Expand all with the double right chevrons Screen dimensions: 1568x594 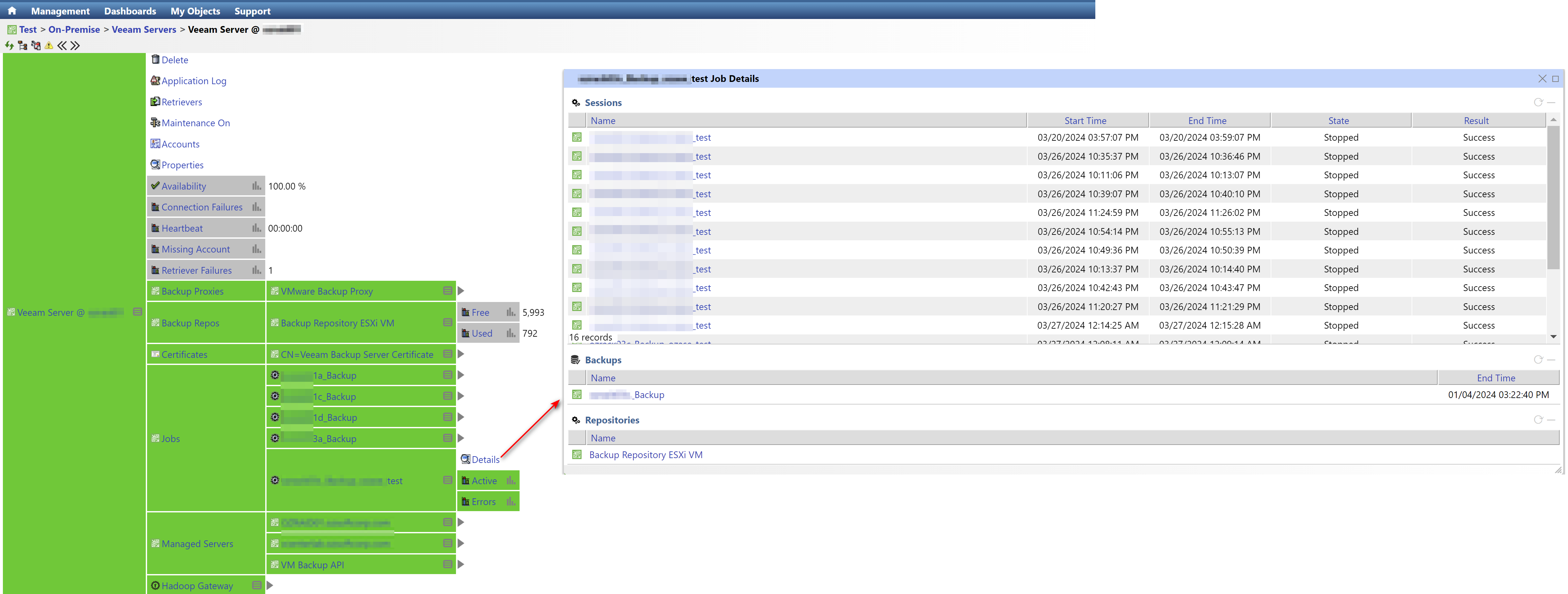pyautogui.click(x=75, y=45)
